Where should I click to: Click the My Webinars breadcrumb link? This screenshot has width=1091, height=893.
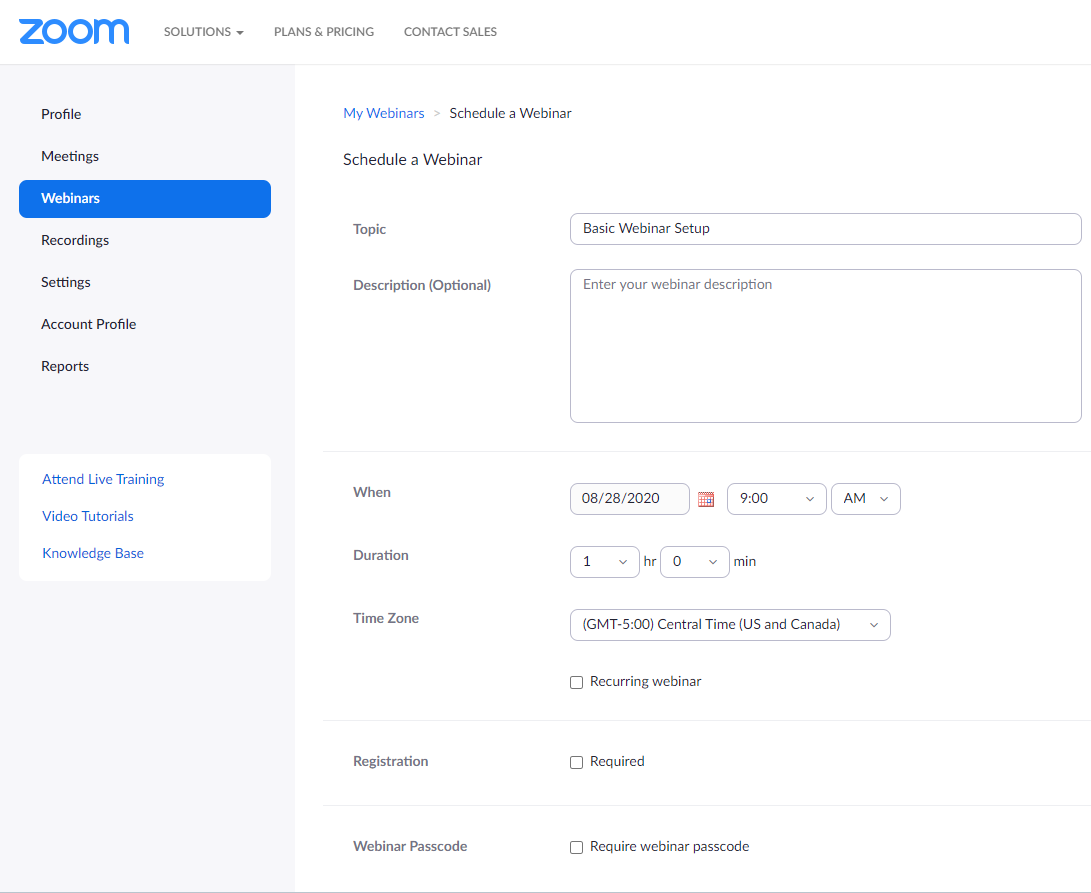(384, 113)
